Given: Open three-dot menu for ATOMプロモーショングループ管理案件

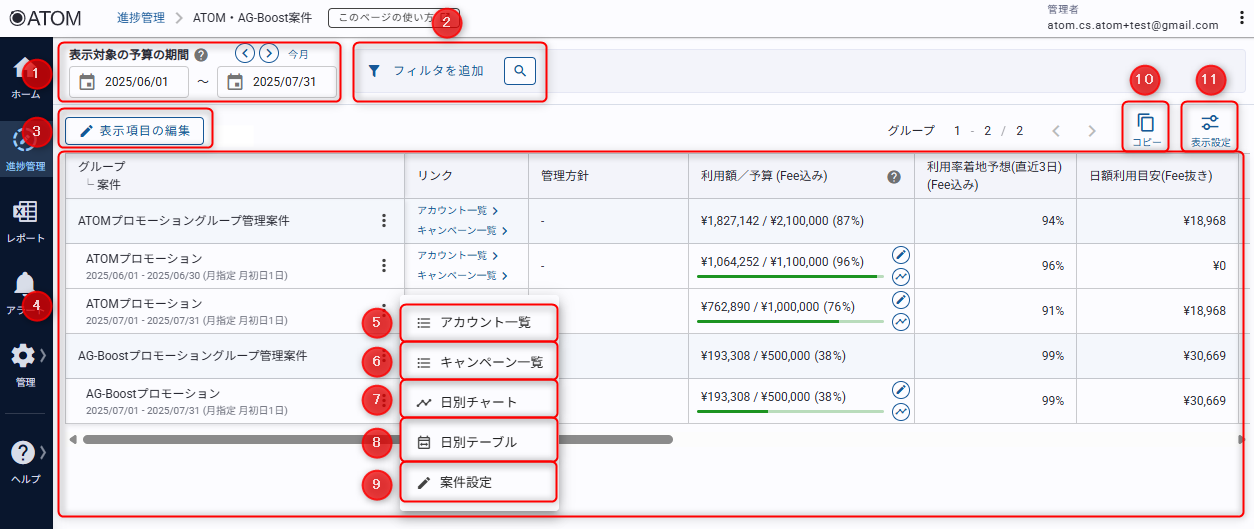Looking at the screenshot, I should (383, 221).
